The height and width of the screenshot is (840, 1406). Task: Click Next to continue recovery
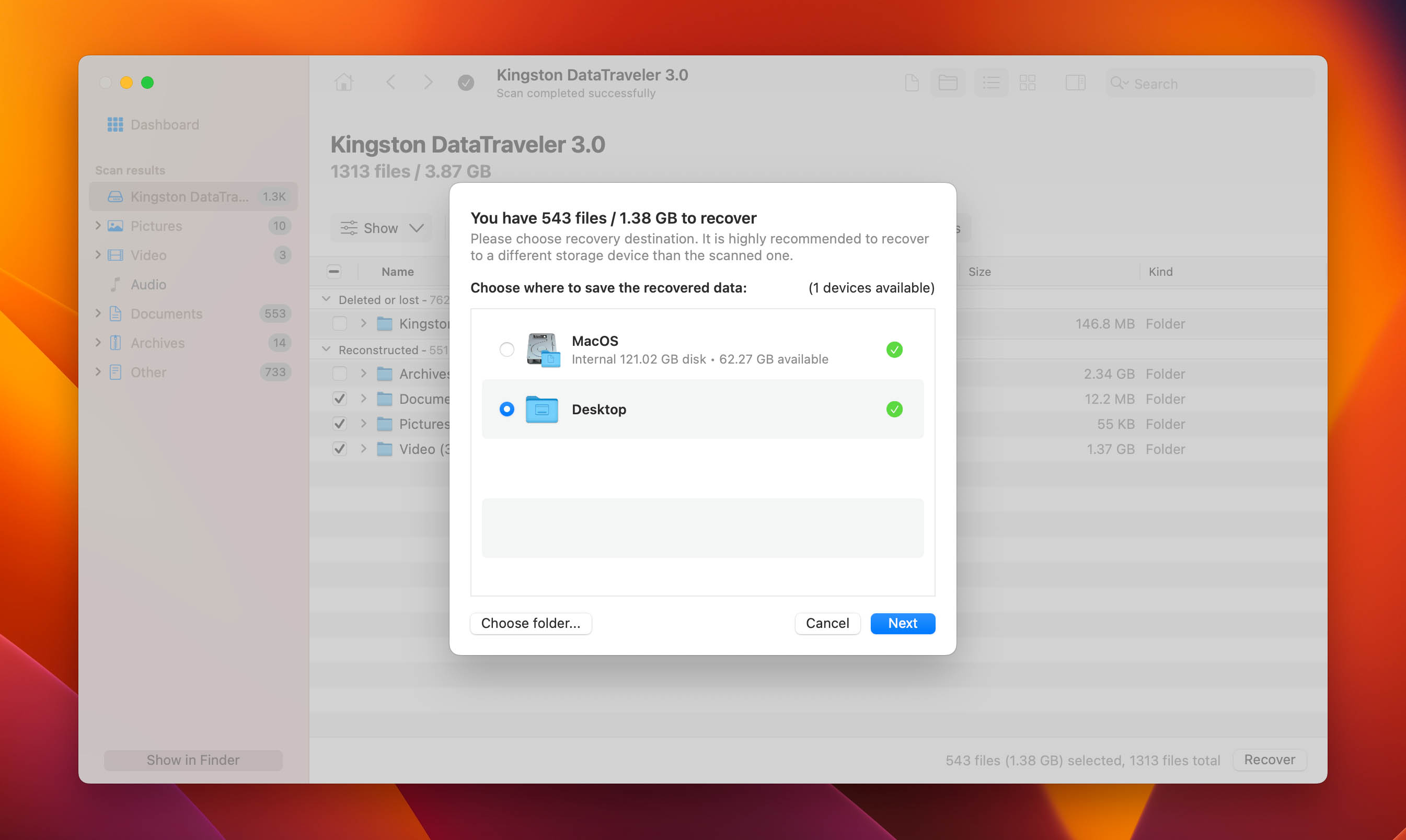coord(903,623)
